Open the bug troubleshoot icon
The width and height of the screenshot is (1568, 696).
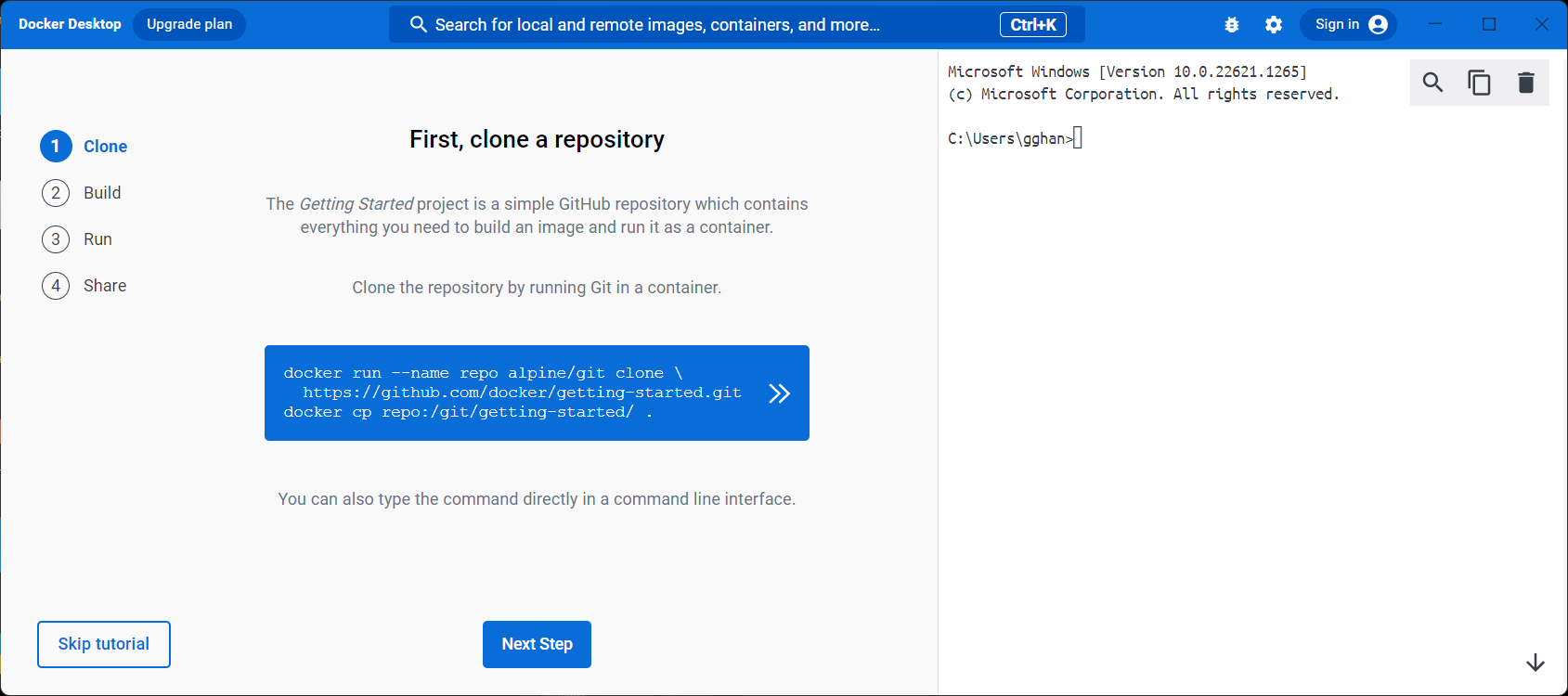pyautogui.click(x=1232, y=25)
